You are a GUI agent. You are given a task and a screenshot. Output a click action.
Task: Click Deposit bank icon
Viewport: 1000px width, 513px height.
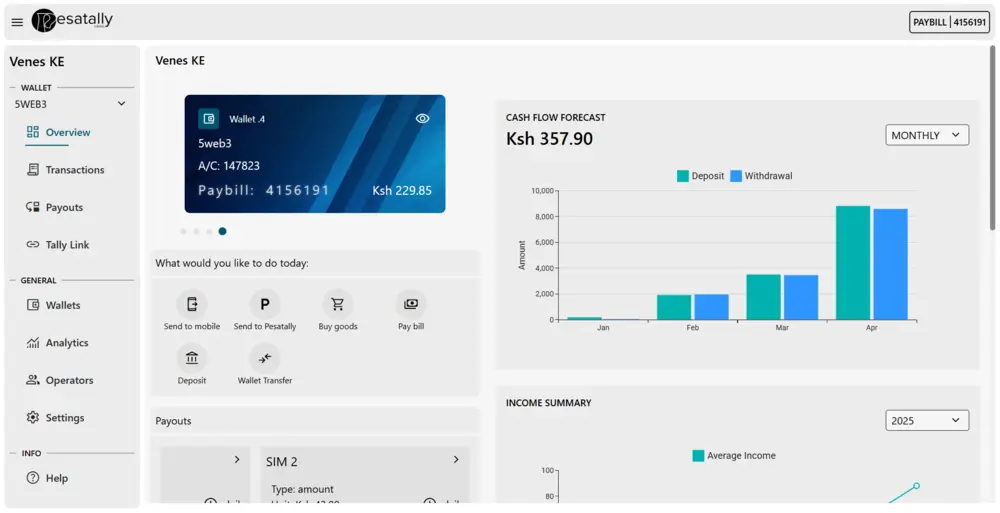pos(192,359)
